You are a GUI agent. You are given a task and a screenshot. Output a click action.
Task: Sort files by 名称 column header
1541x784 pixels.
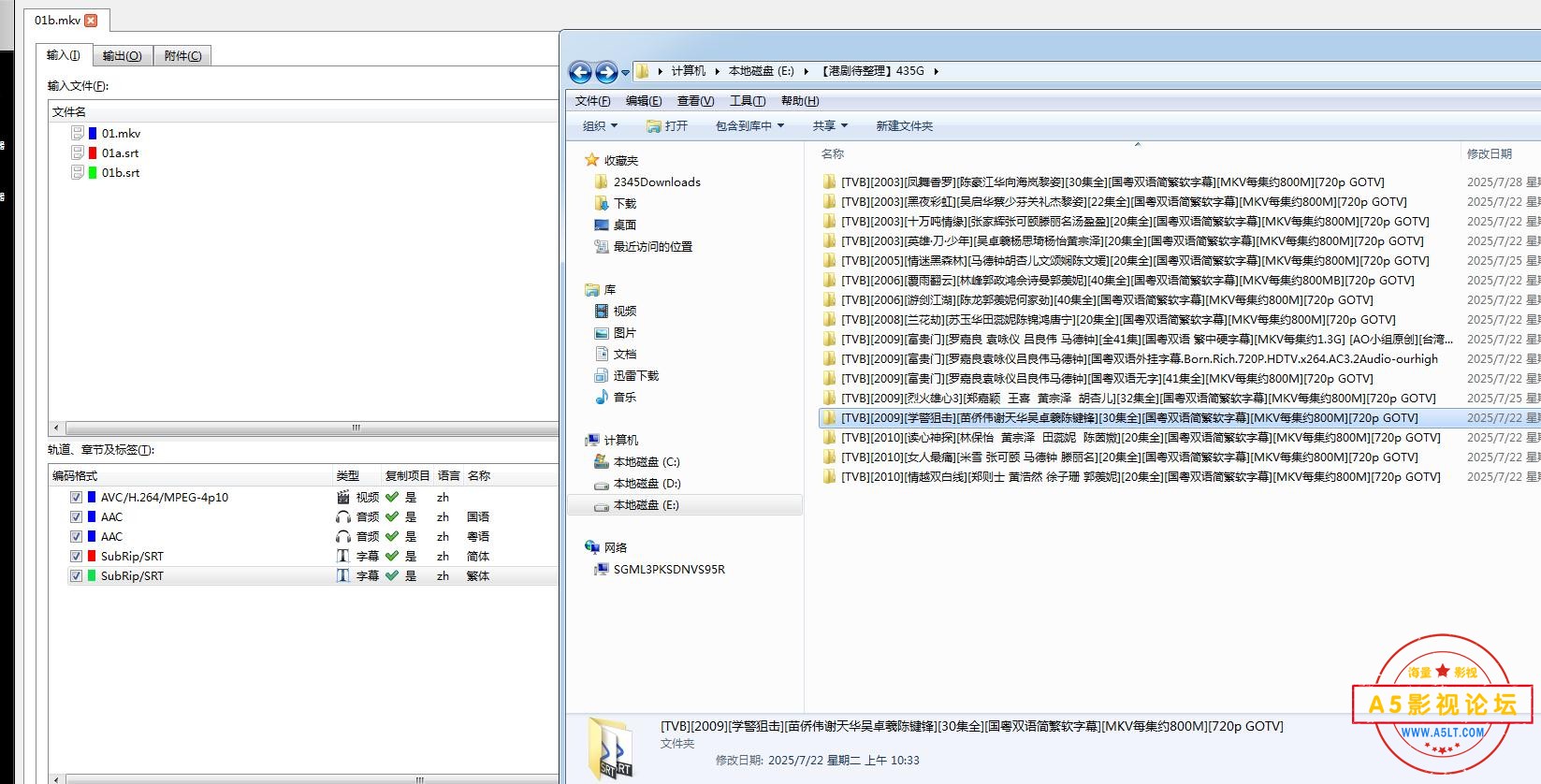pyautogui.click(x=833, y=153)
